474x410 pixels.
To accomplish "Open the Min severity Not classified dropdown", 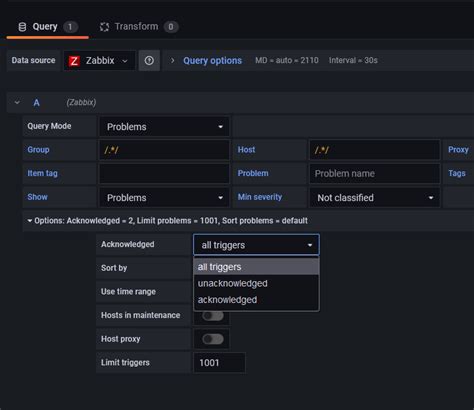I will pos(375,198).
